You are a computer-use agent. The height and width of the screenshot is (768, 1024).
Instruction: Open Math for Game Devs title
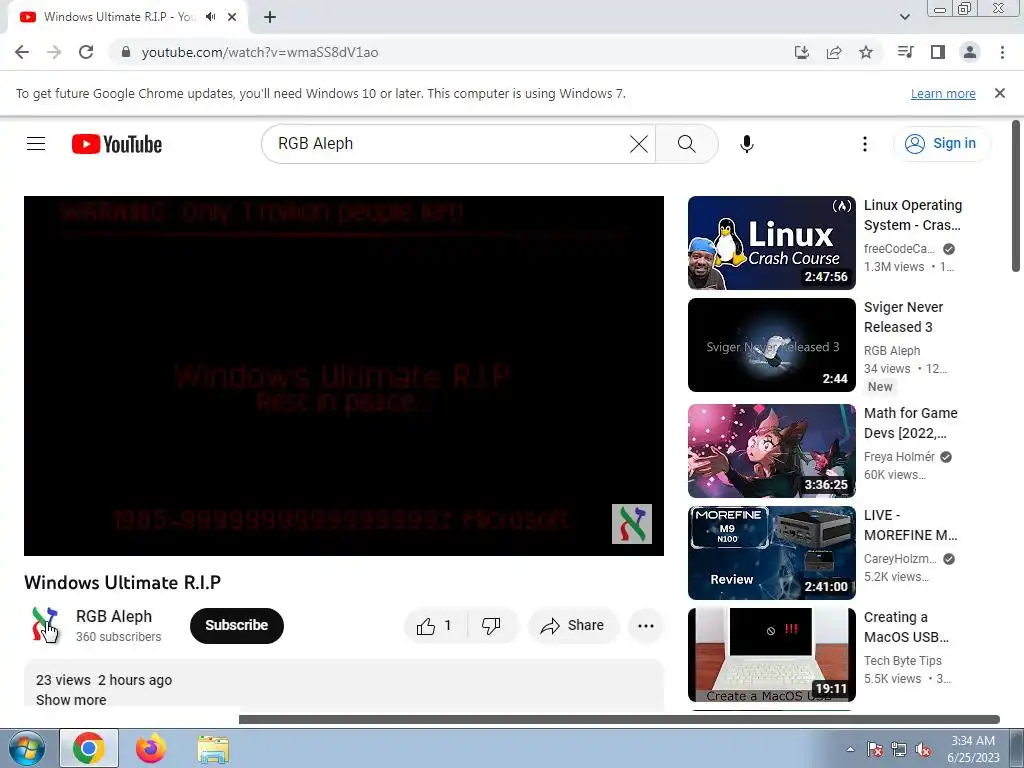click(910, 423)
